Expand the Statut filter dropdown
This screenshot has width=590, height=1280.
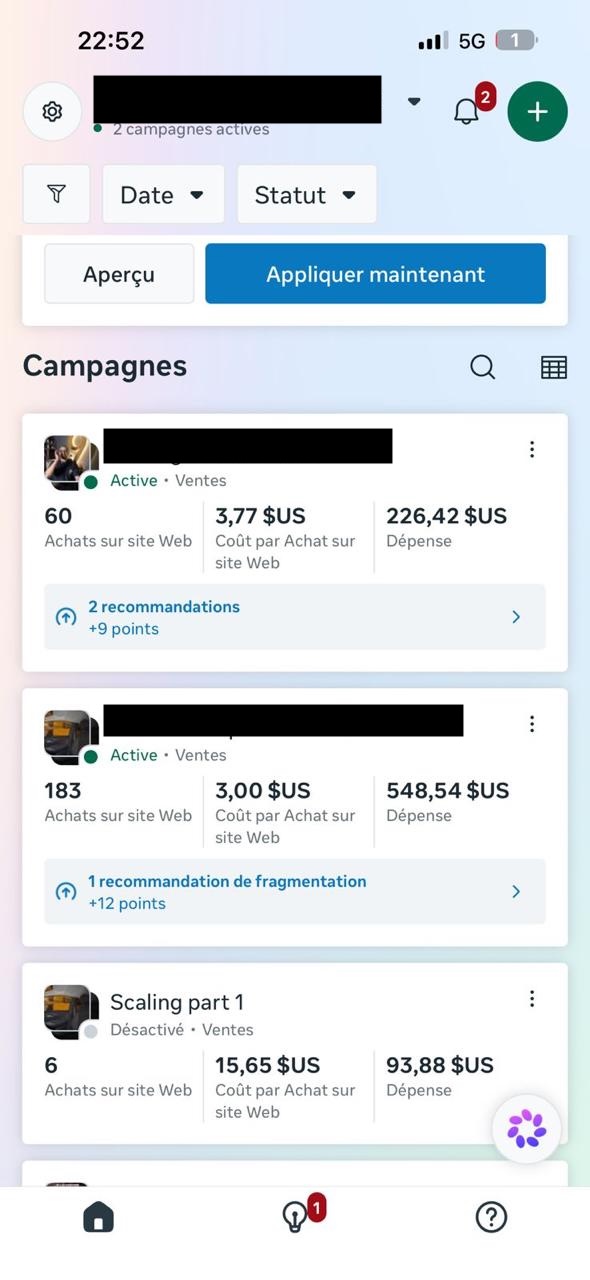[307, 194]
